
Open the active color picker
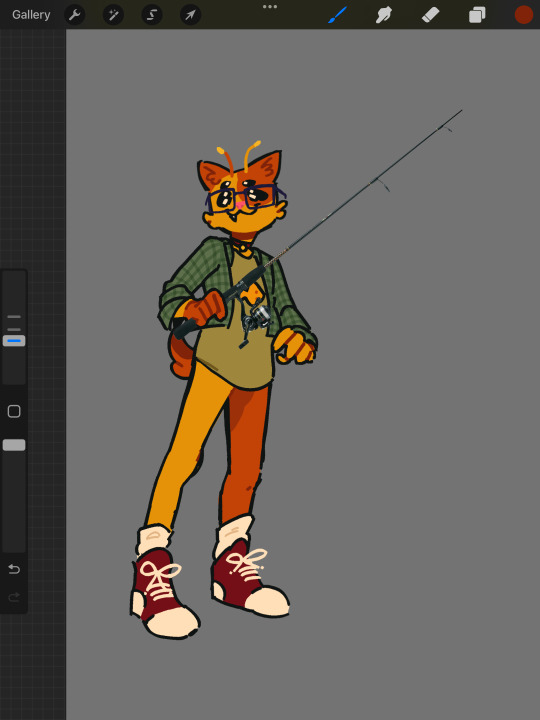[x=523, y=15]
